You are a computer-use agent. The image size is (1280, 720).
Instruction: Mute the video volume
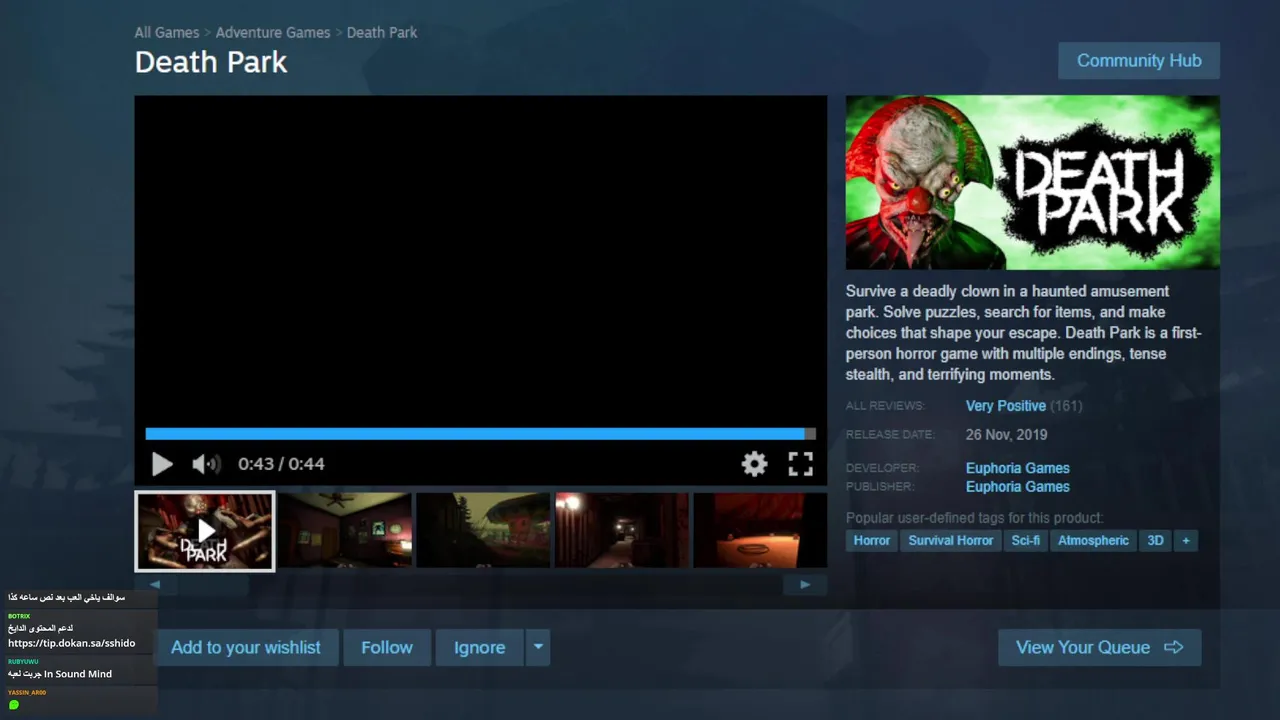click(206, 464)
